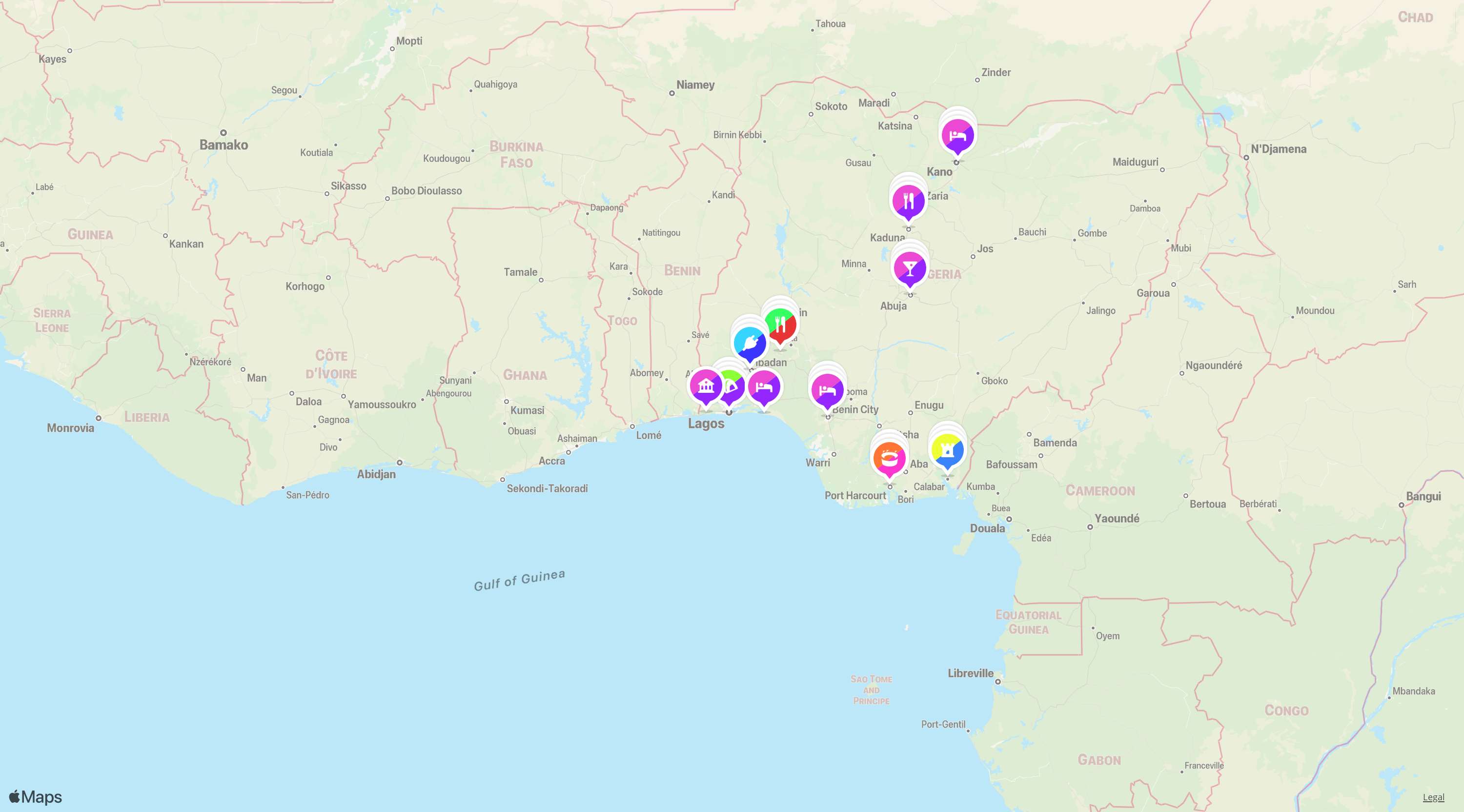The image size is (1464, 812).
Task: Select the hotel bed pin east of Lagos
Action: [x=764, y=387]
